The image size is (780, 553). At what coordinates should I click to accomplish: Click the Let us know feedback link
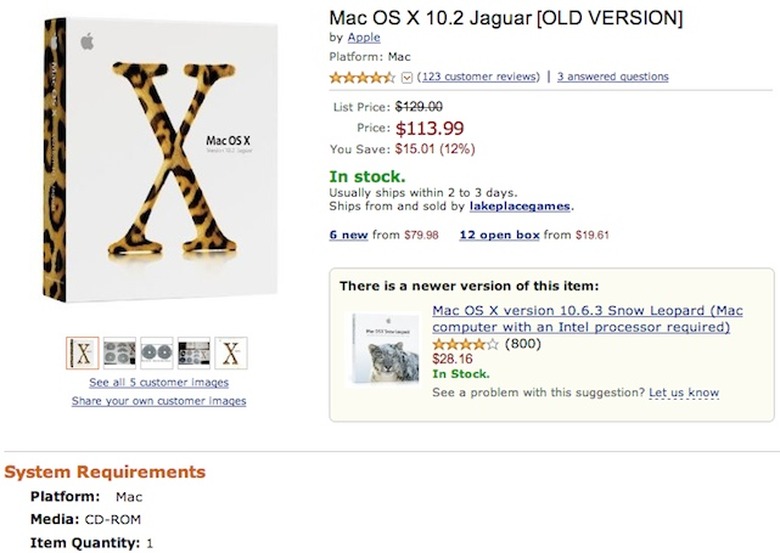pyautogui.click(x=683, y=393)
